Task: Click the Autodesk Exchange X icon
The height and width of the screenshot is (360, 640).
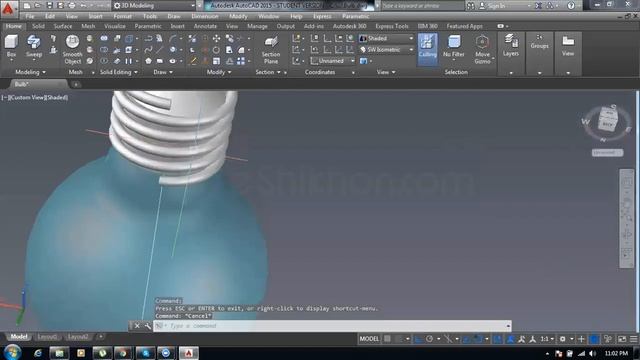Action: tap(539, 6)
